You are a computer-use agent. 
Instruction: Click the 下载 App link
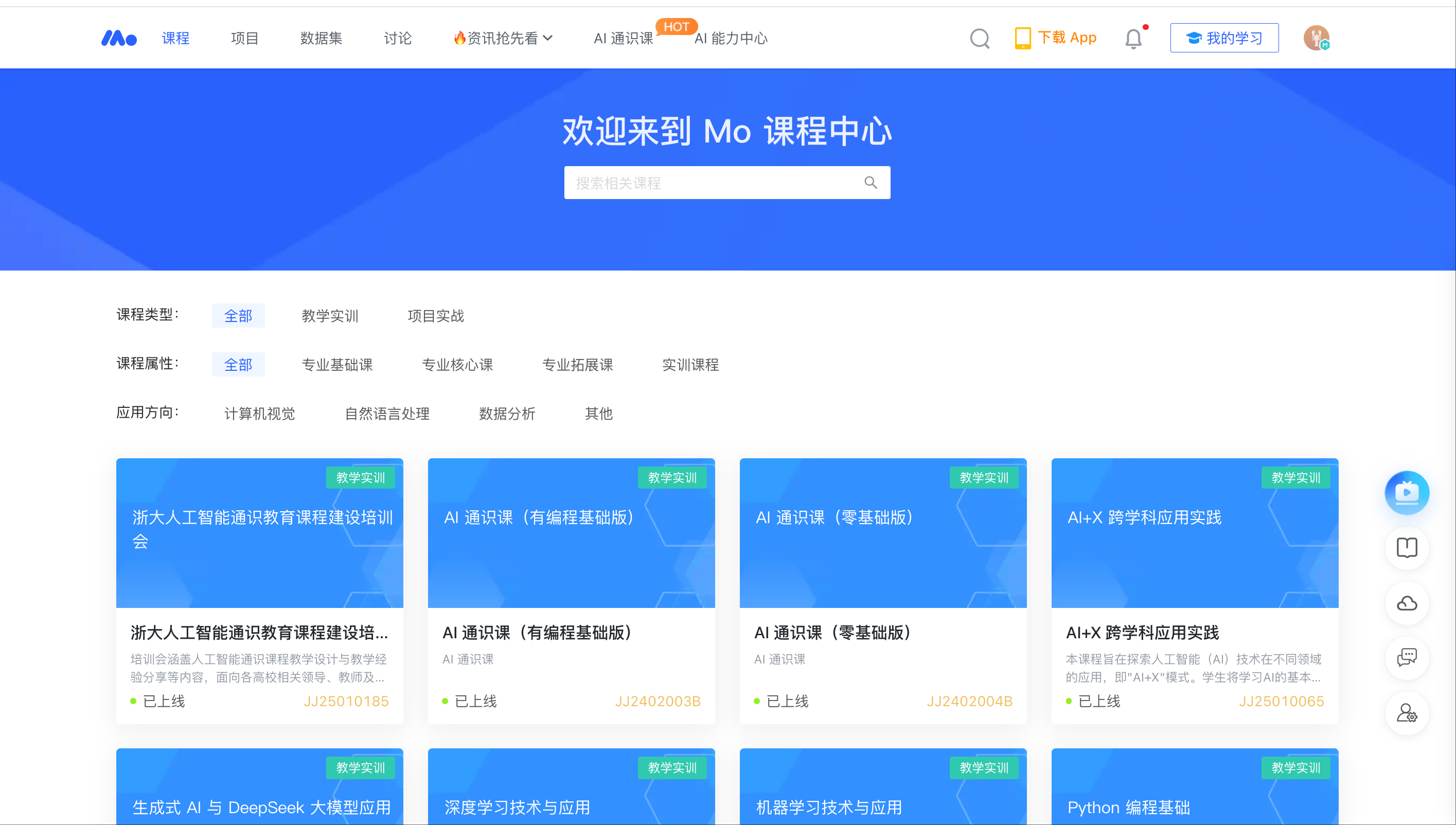[1055, 38]
